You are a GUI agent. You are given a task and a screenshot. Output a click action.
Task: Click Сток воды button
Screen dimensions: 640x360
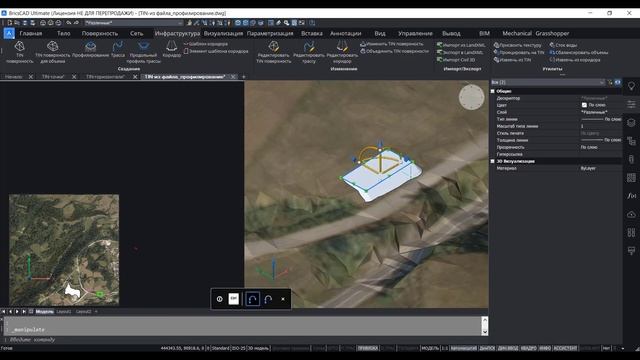point(563,45)
